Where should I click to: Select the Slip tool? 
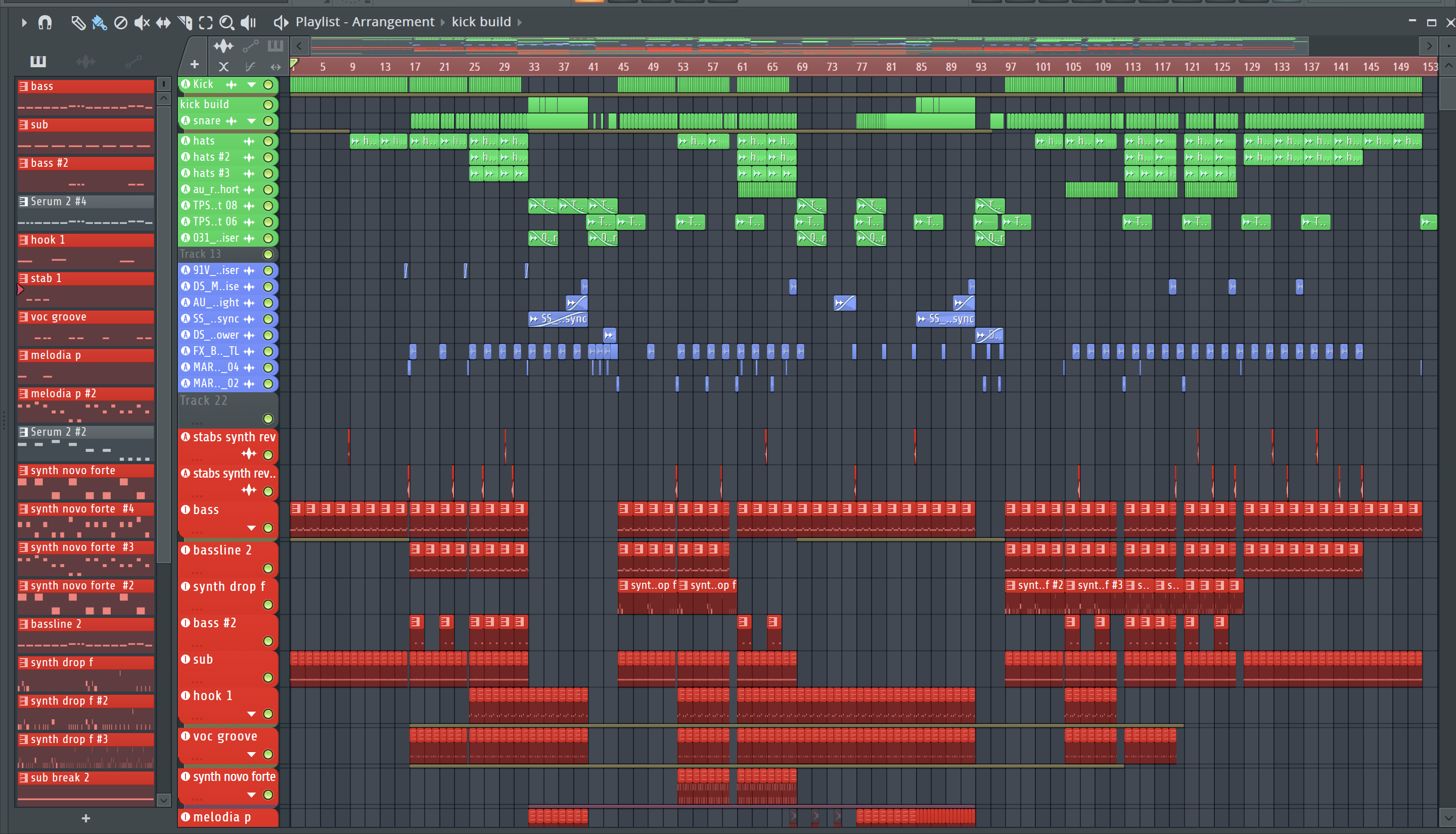click(163, 22)
